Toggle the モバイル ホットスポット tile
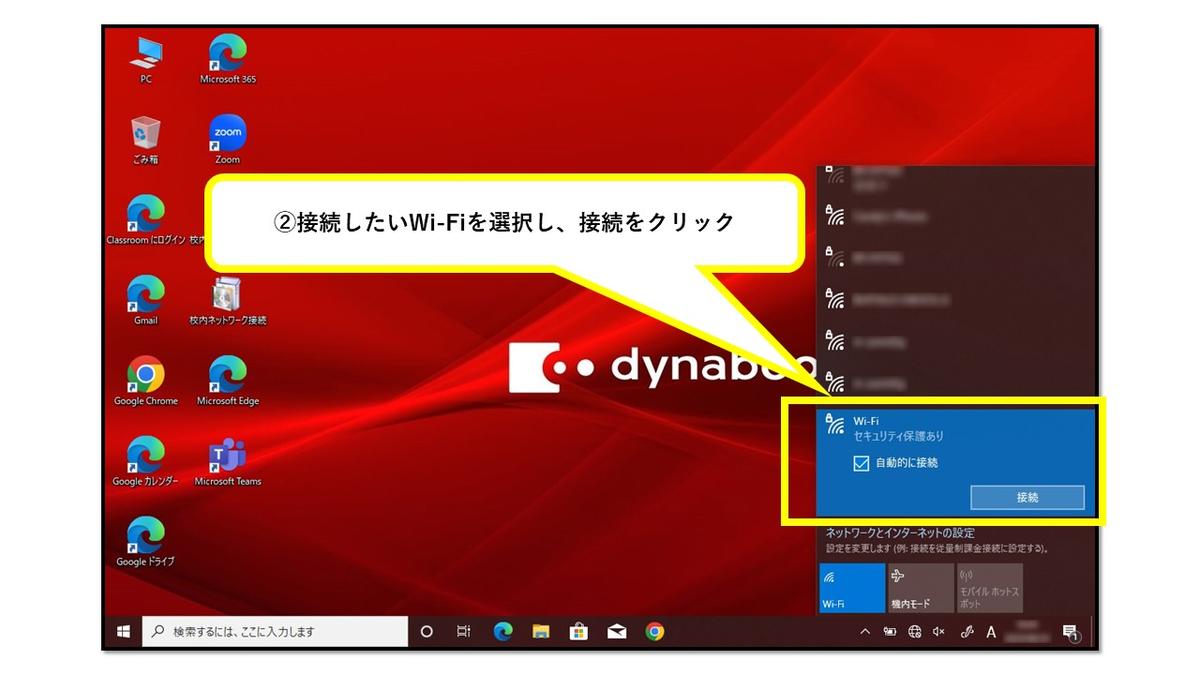 (989, 588)
